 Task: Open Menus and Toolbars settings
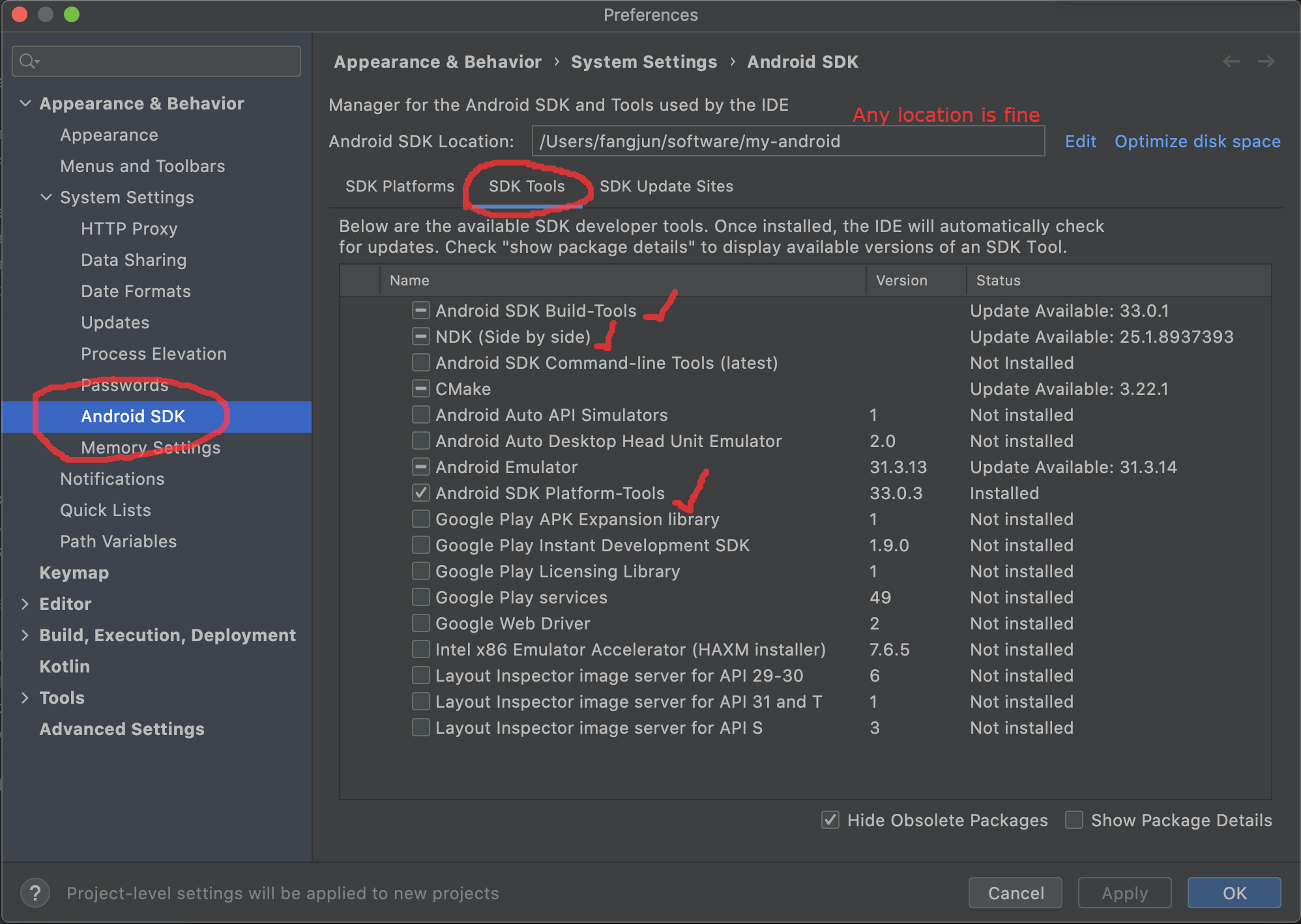coord(142,166)
